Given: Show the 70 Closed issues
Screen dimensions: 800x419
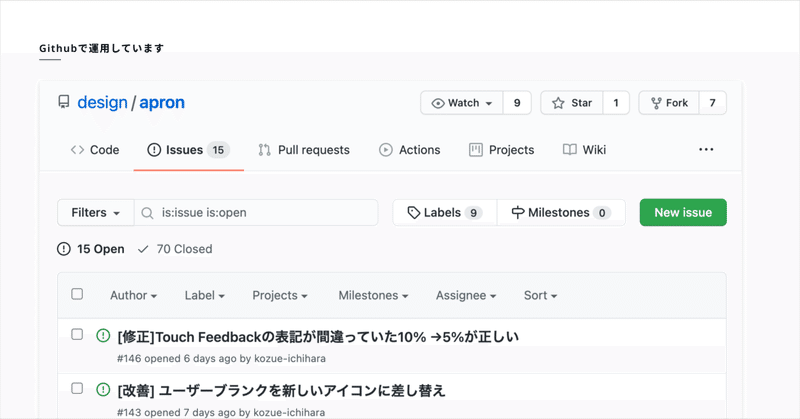Looking at the screenshot, I should 175,249.
